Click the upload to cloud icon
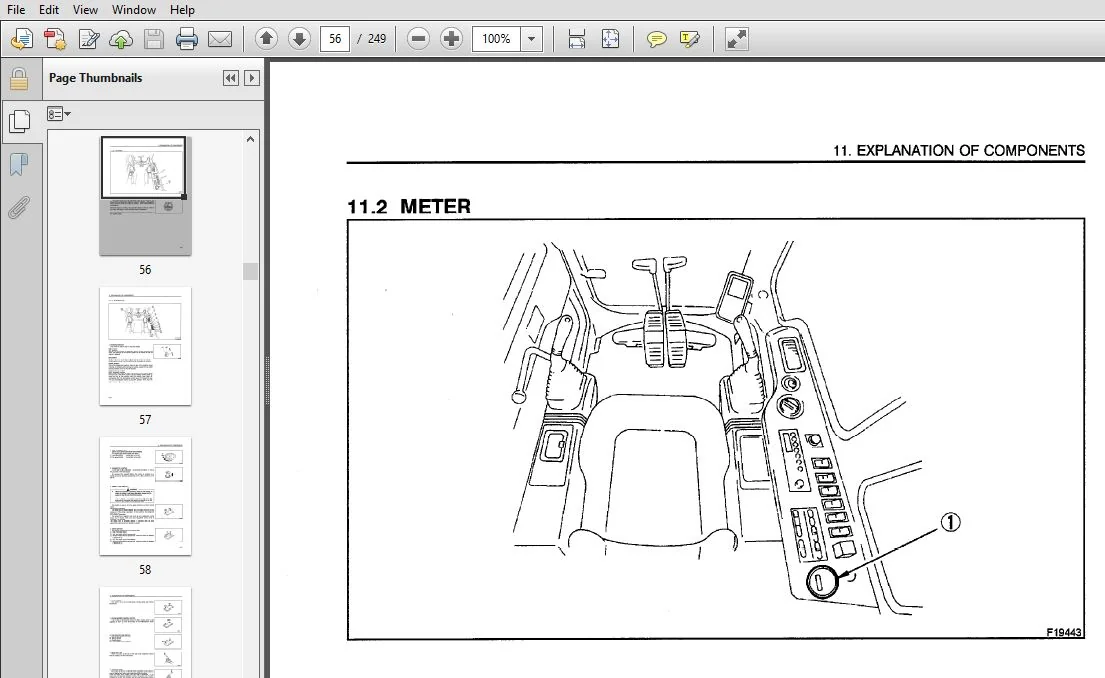 (x=121, y=39)
